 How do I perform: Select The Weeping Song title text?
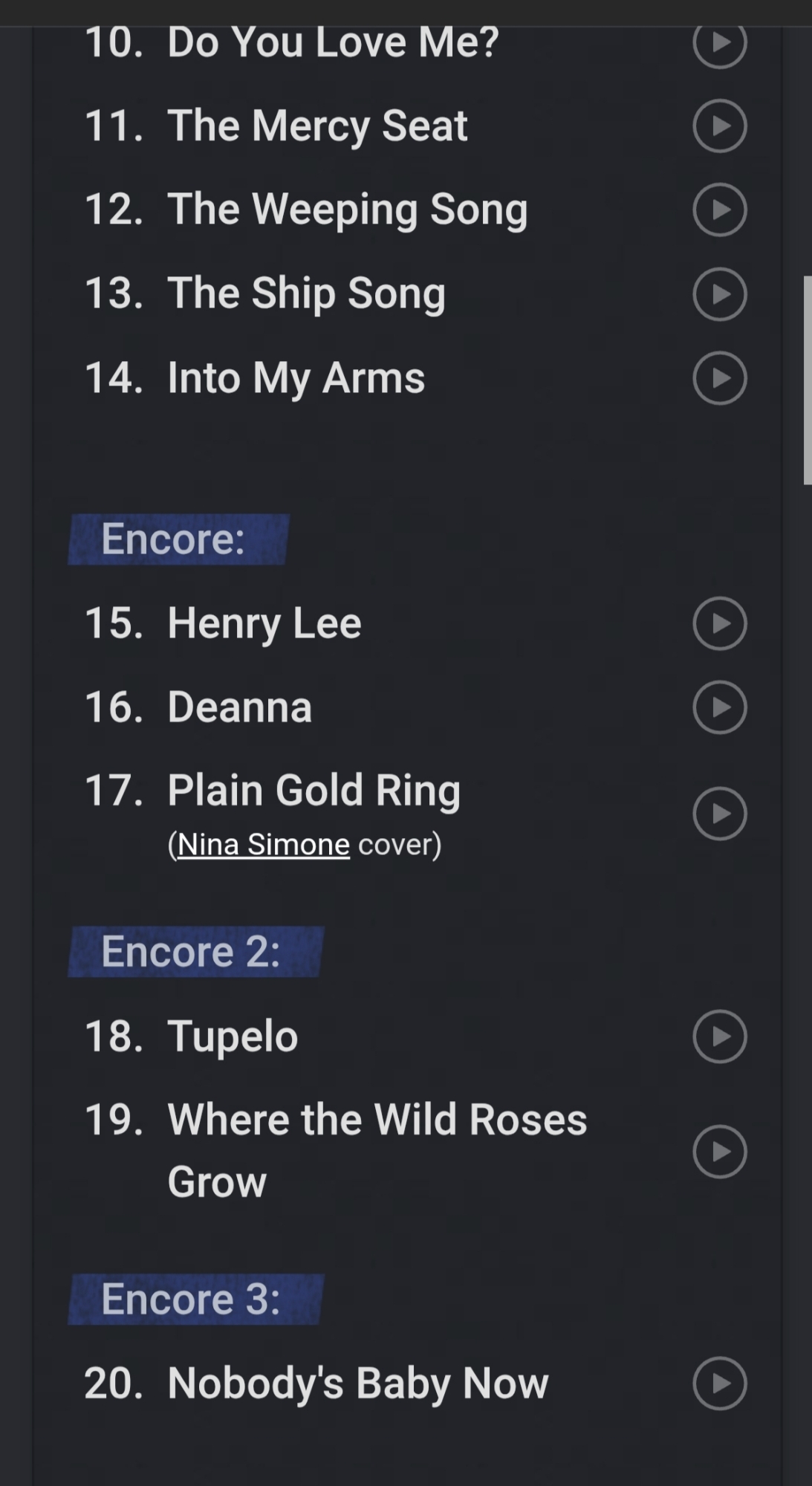347,210
